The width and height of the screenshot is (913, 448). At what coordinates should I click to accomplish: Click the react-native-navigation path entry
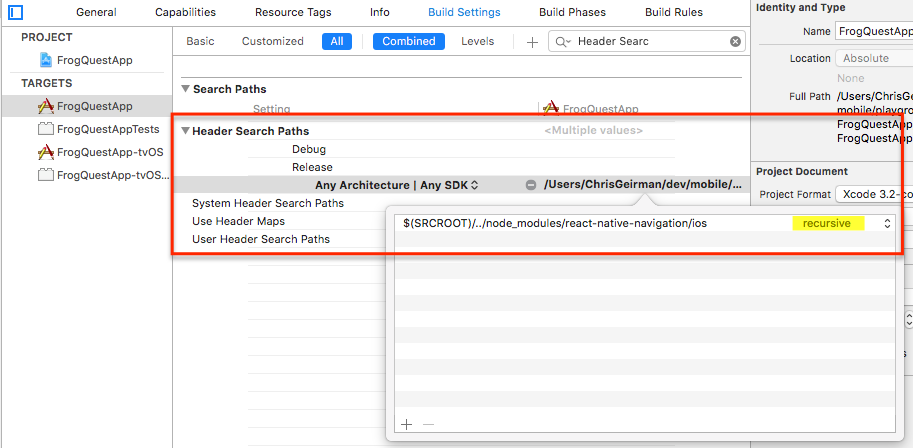554,223
